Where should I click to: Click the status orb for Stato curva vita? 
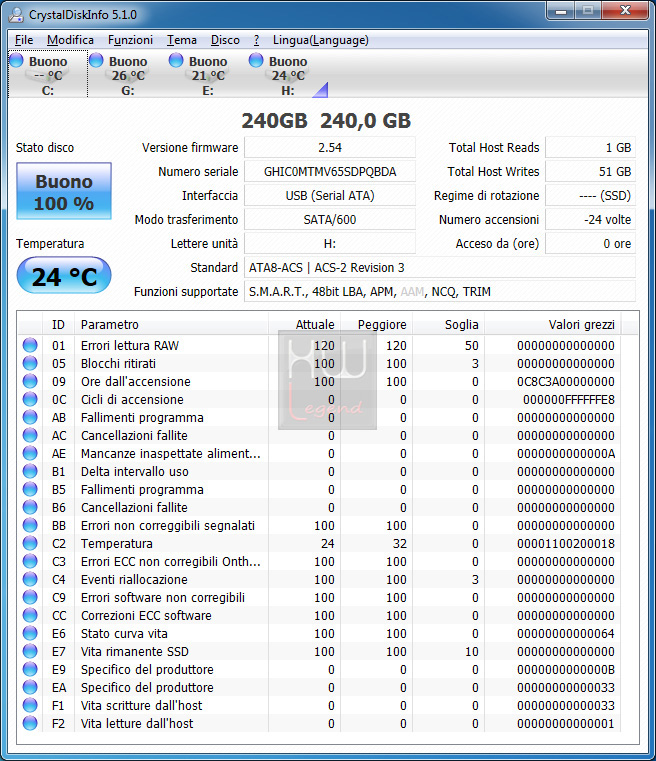pos(30,633)
